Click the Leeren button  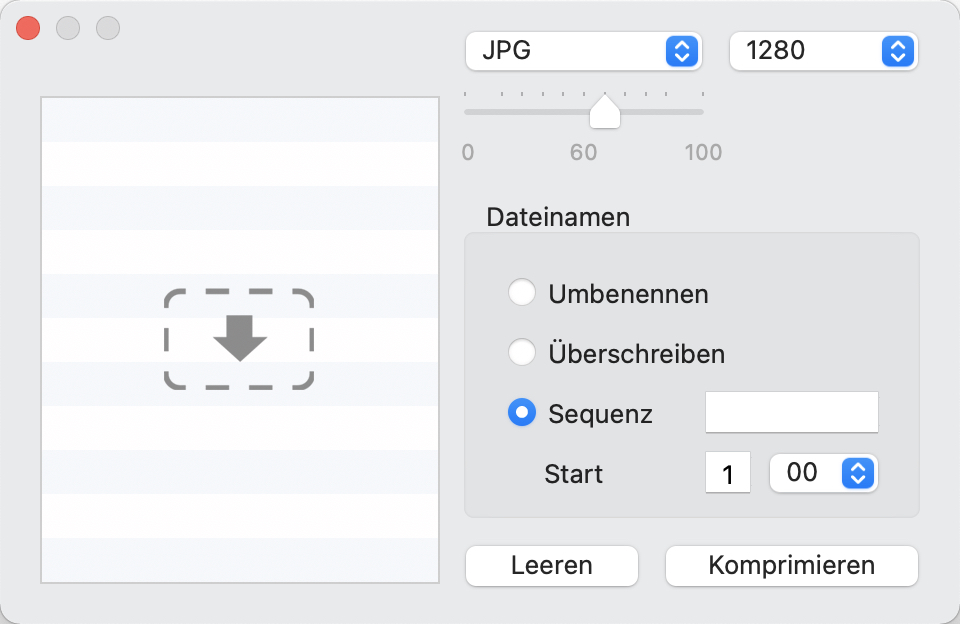pyautogui.click(x=552, y=566)
